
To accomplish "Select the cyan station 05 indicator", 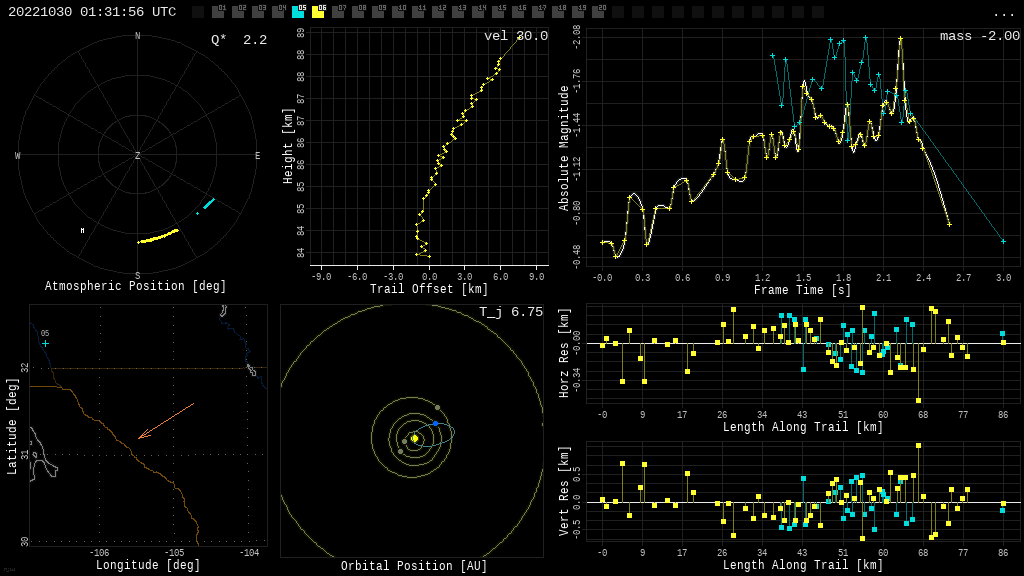I will (298, 12).
